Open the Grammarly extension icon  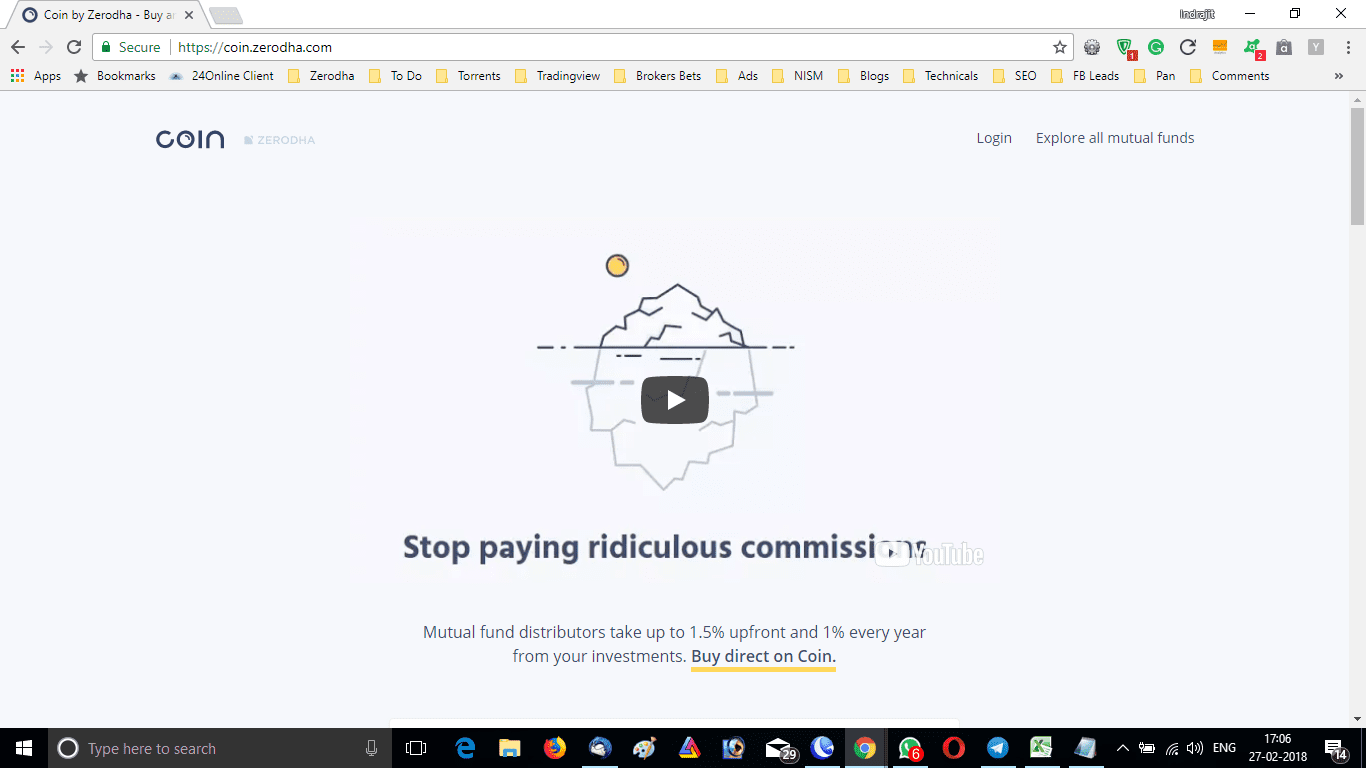pos(1156,47)
